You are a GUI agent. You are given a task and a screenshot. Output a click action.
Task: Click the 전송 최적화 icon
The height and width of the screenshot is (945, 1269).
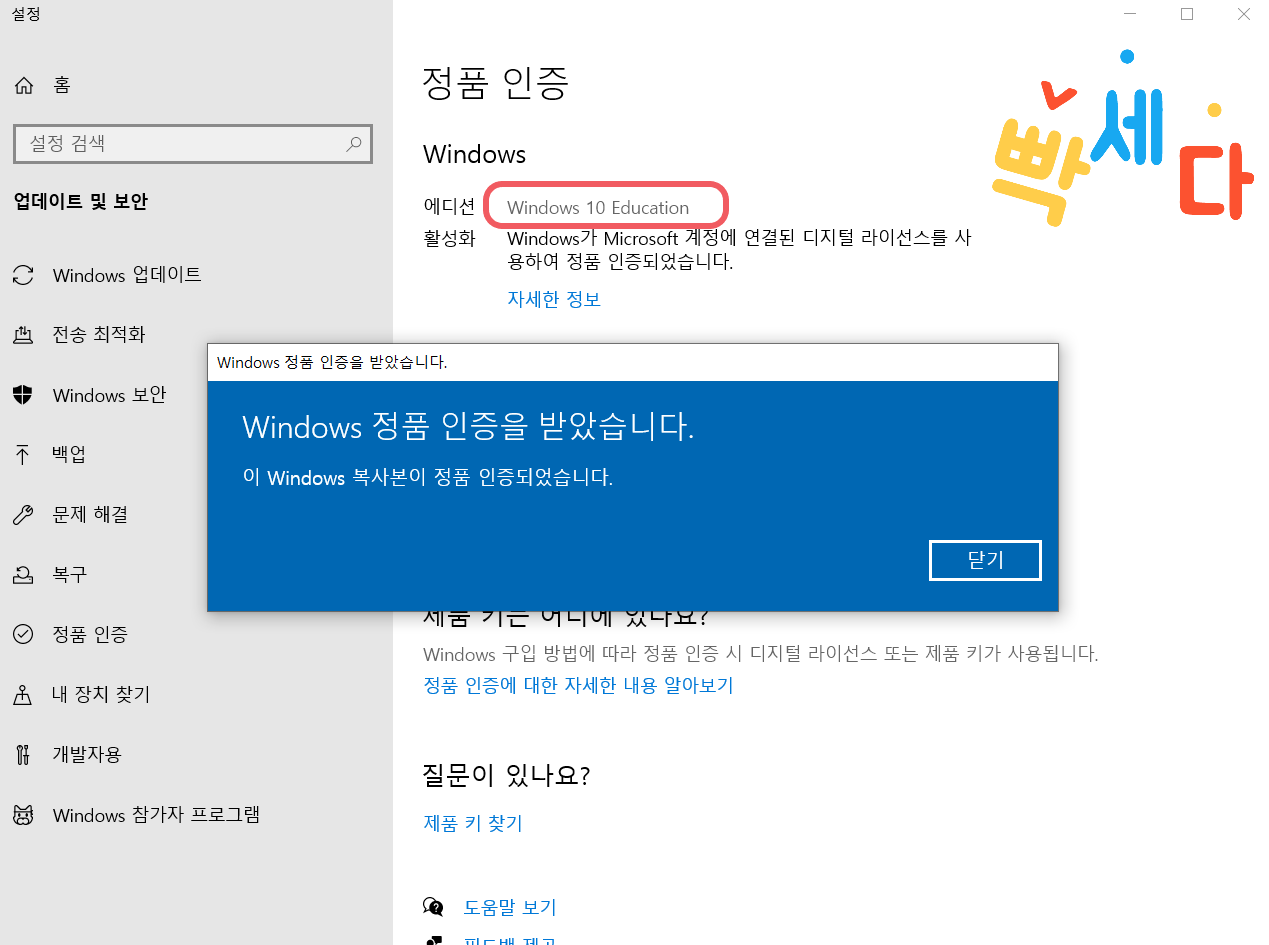point(23,335)
